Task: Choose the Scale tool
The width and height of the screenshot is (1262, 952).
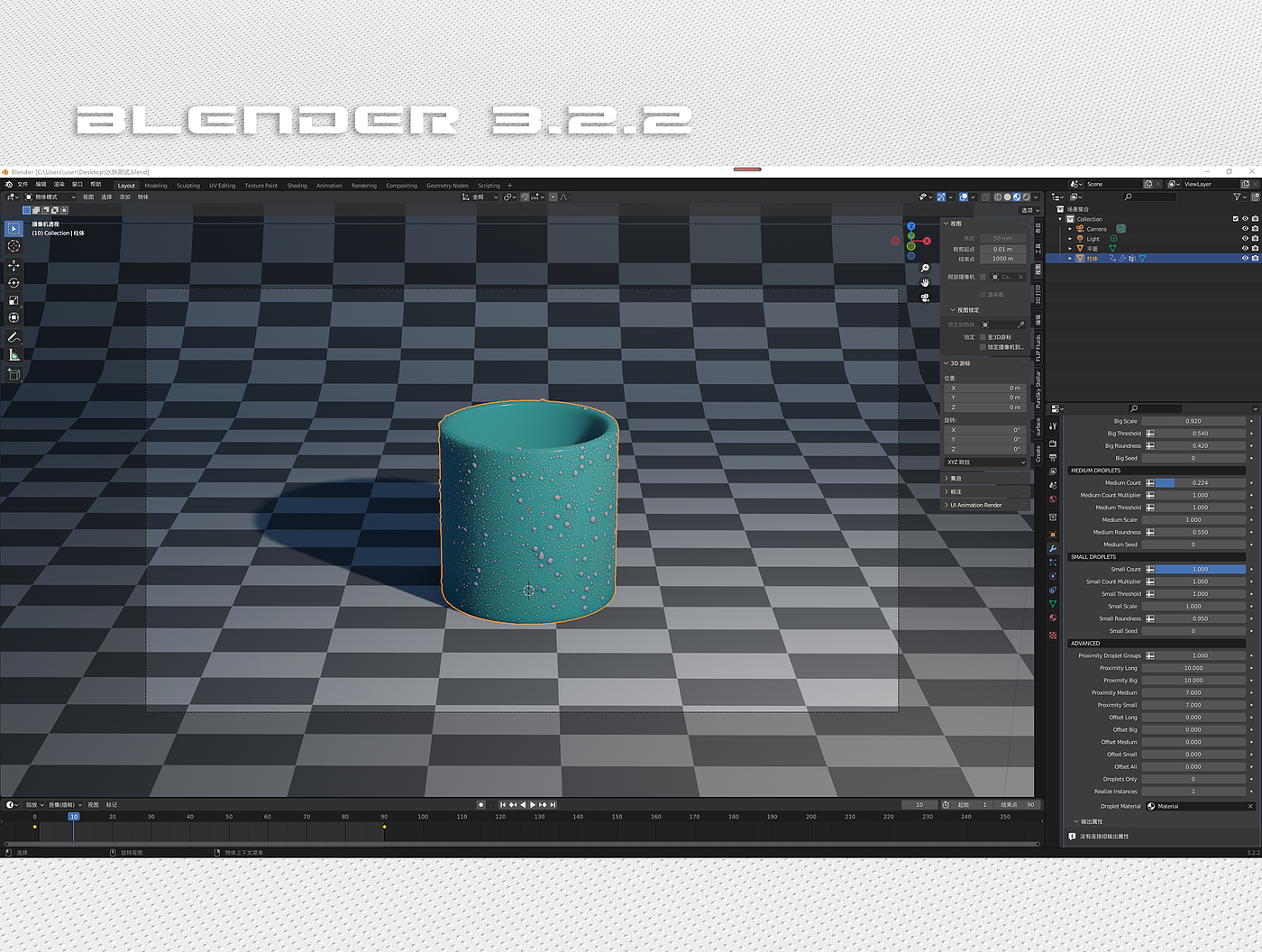Action: (x=14, y=300)
